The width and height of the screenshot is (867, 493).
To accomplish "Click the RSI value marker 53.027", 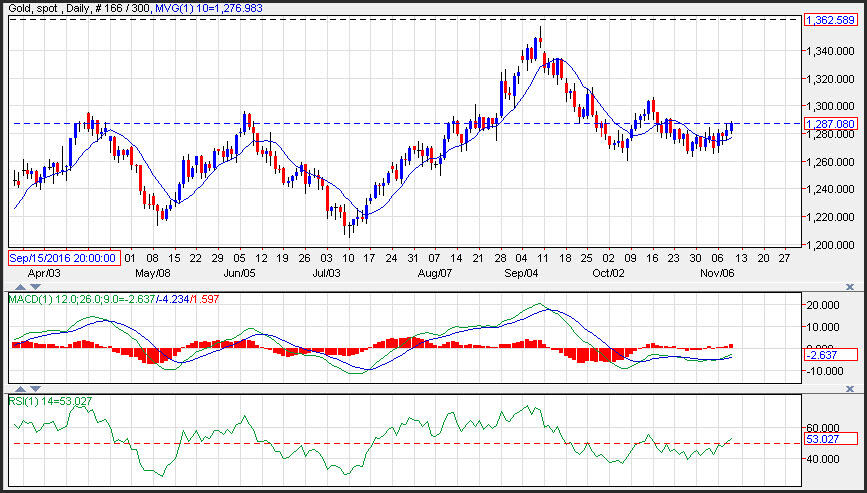I will (x=830, y=439).
